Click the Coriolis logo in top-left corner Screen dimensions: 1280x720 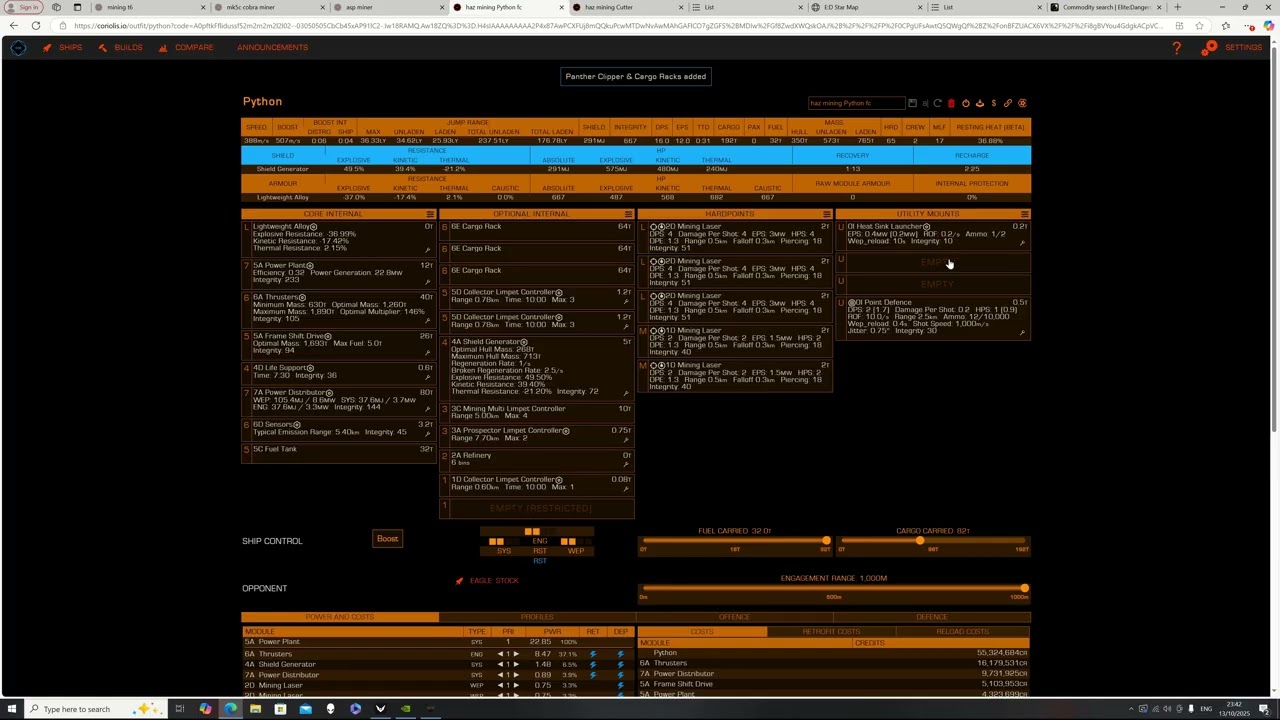click(x=18, y=48)
